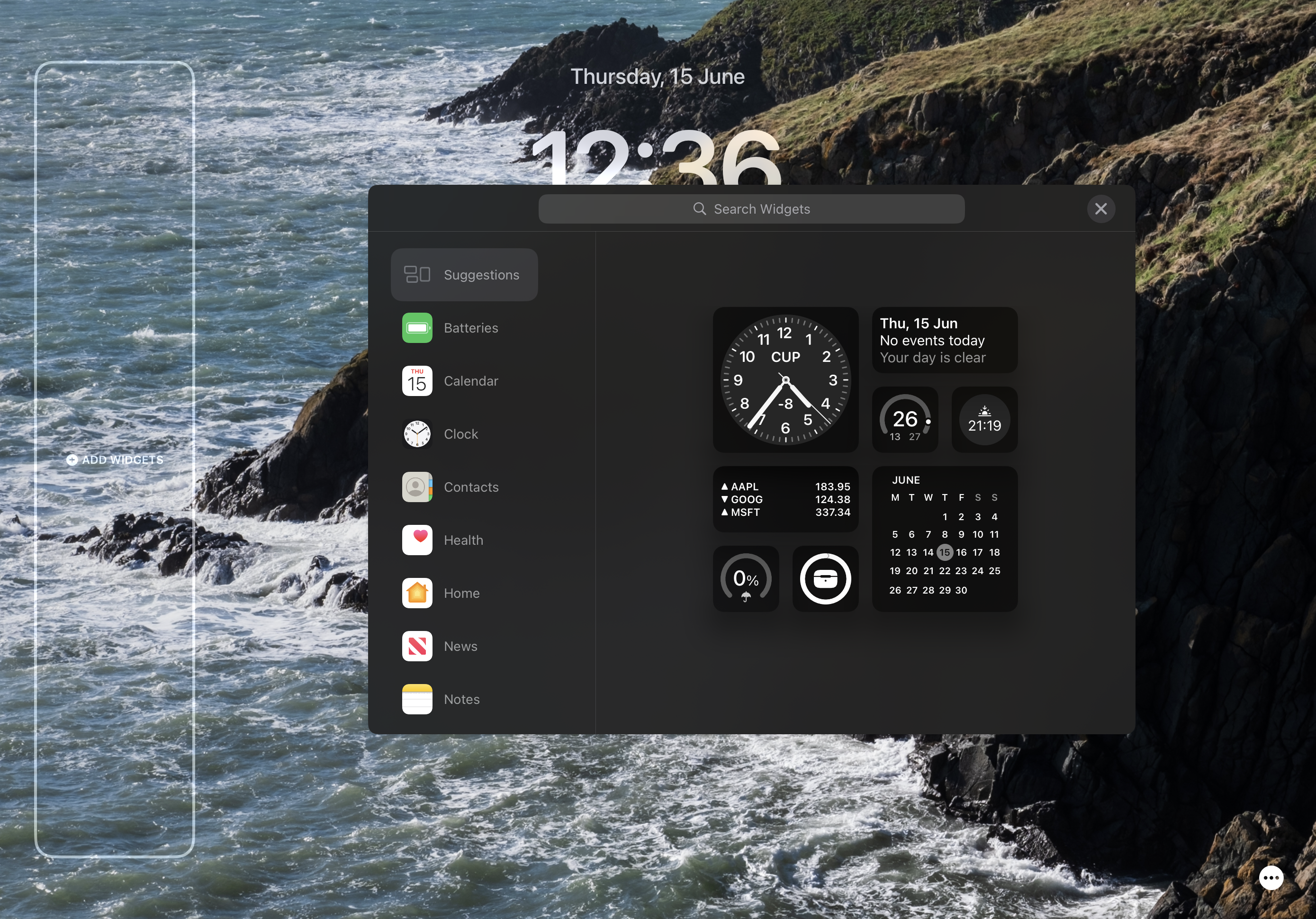Click the Suggestions layout icon

click(417, 275)
